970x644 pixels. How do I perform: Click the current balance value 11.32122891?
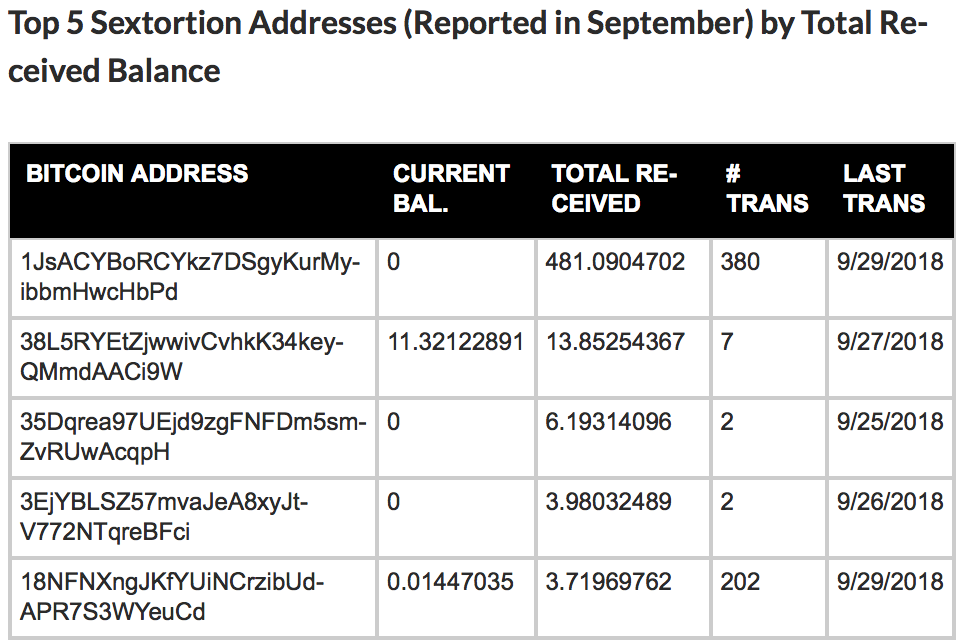pyautogui.click(x=455, y=342)
